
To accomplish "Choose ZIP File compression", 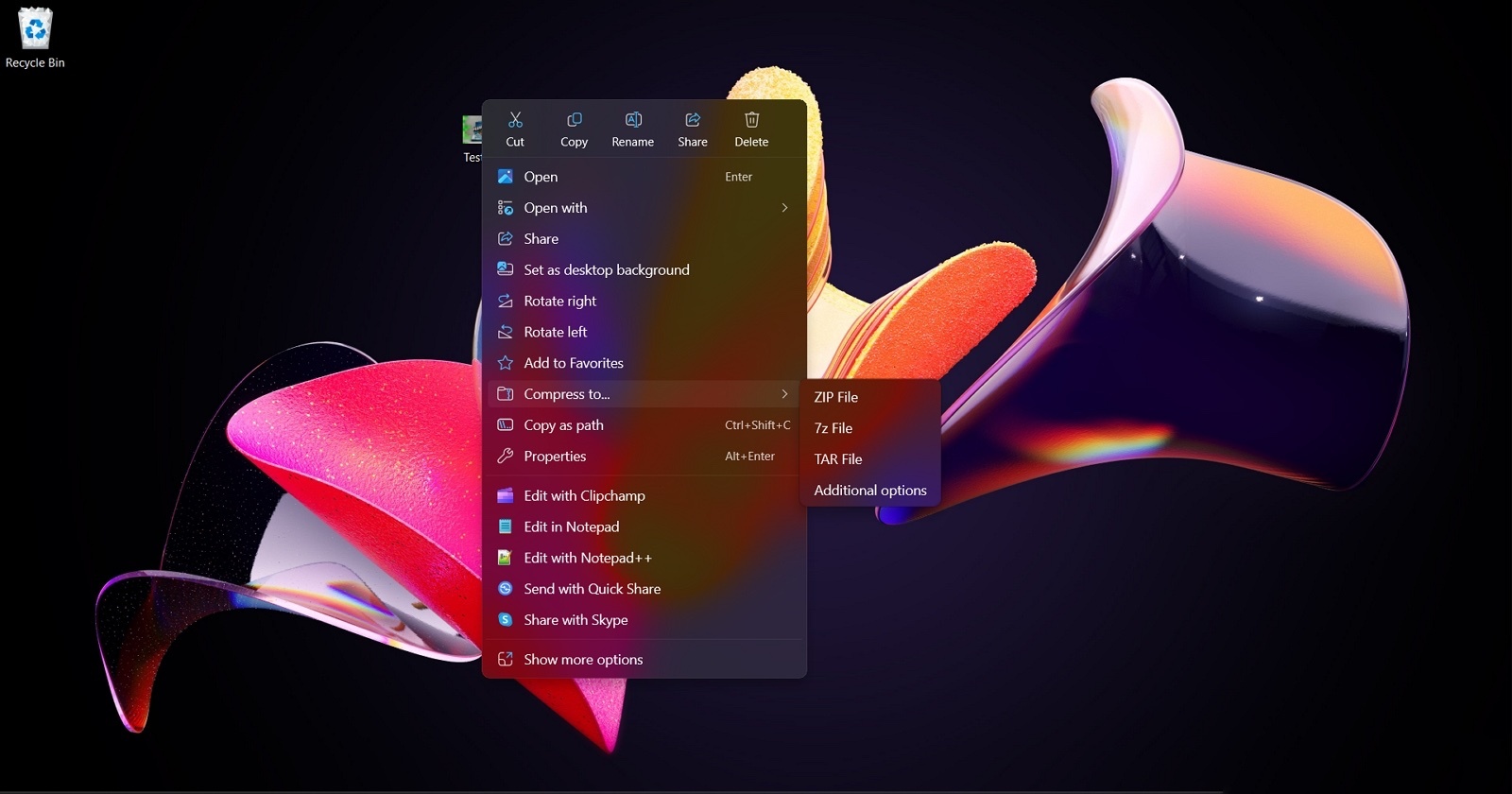I will (836, 398).
